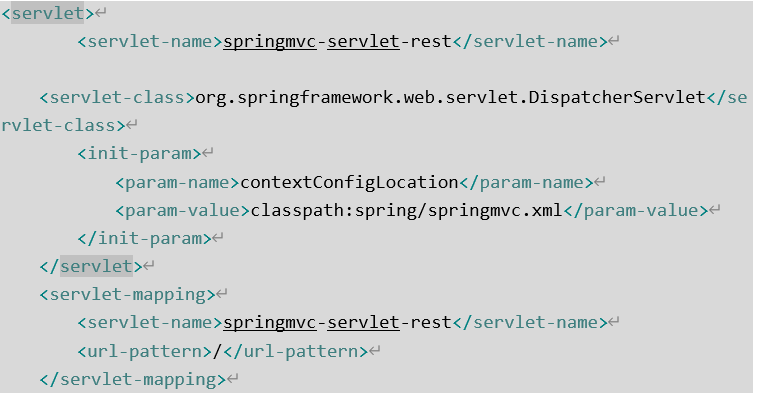
Task: Click the opening <servlet-class> tag
Action: coord(117,98)
